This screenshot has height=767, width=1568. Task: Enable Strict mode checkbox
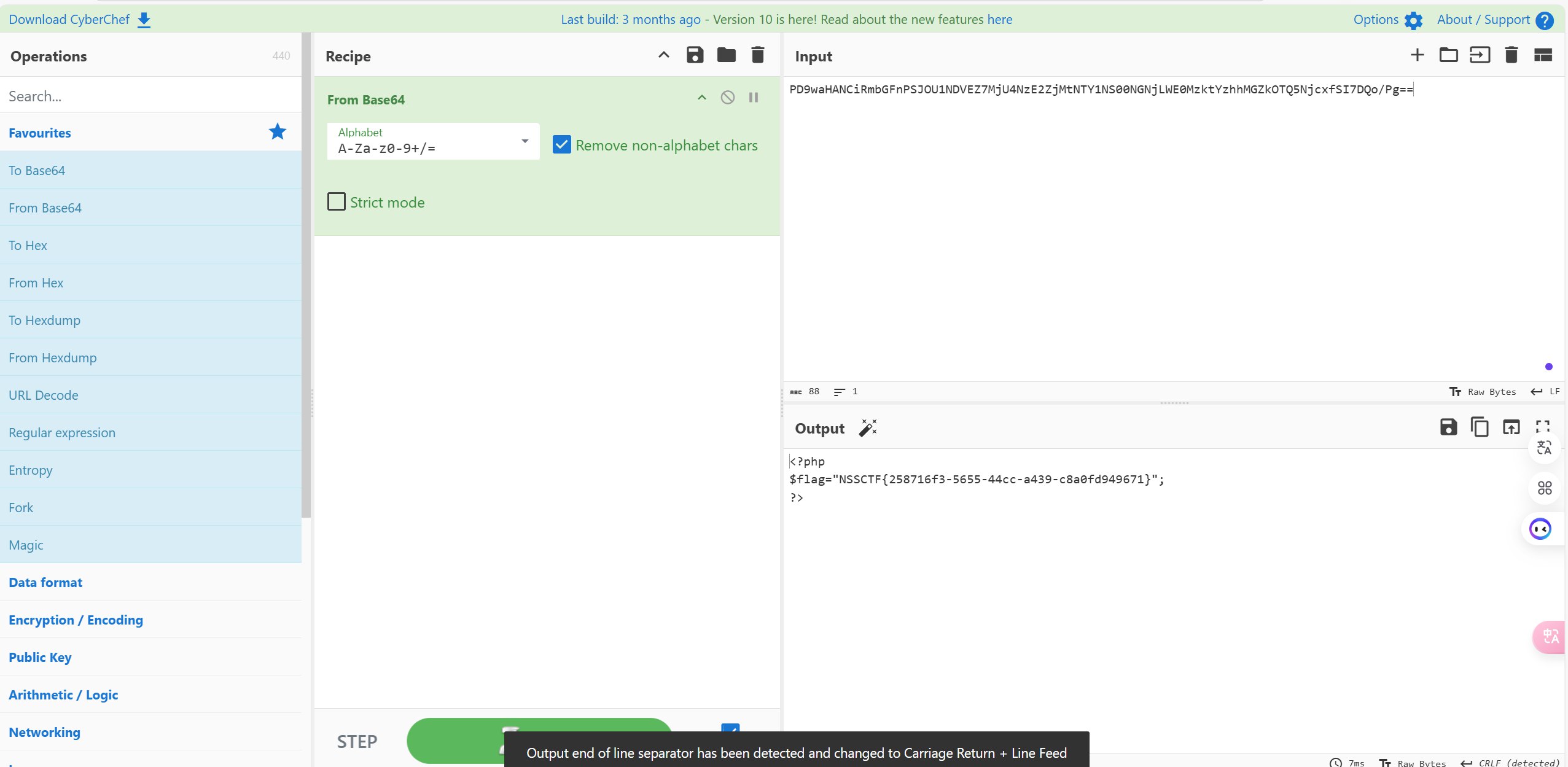point(337,202)
